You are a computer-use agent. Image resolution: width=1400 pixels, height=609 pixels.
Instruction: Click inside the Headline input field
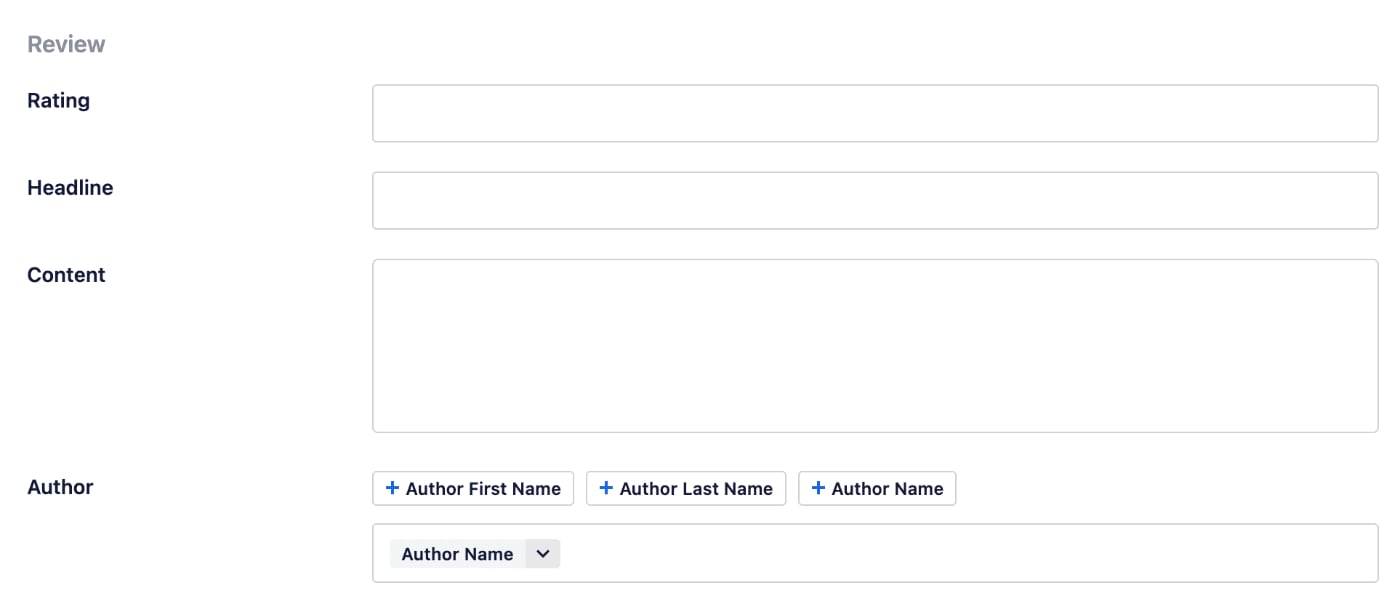875,199
